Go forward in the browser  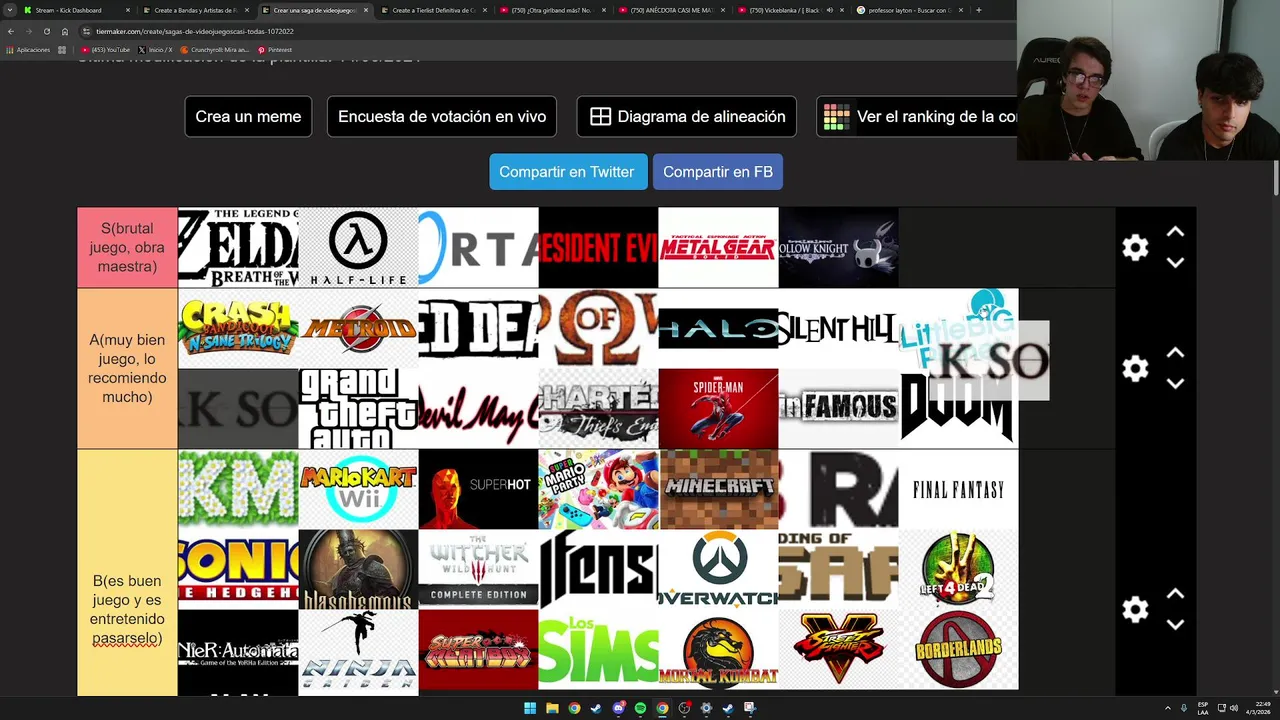click(x=28, y=31)
